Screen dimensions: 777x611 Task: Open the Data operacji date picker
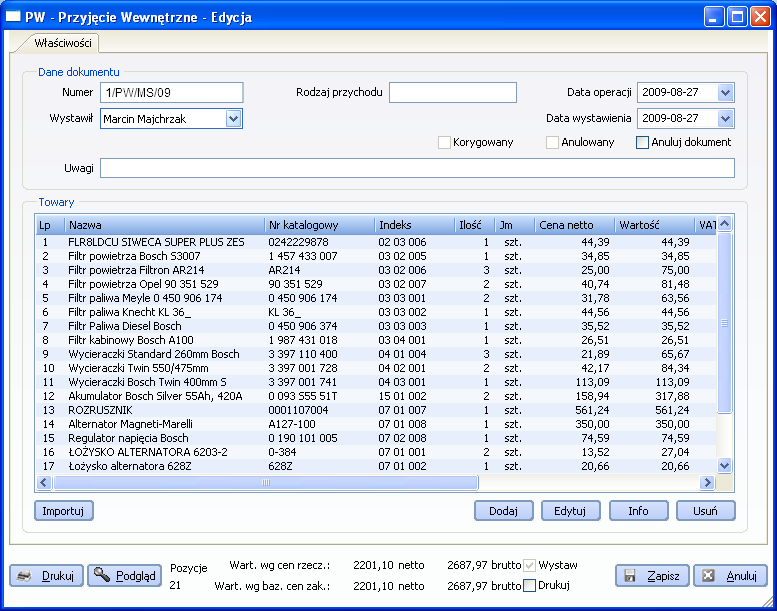[x=725, y=93]
